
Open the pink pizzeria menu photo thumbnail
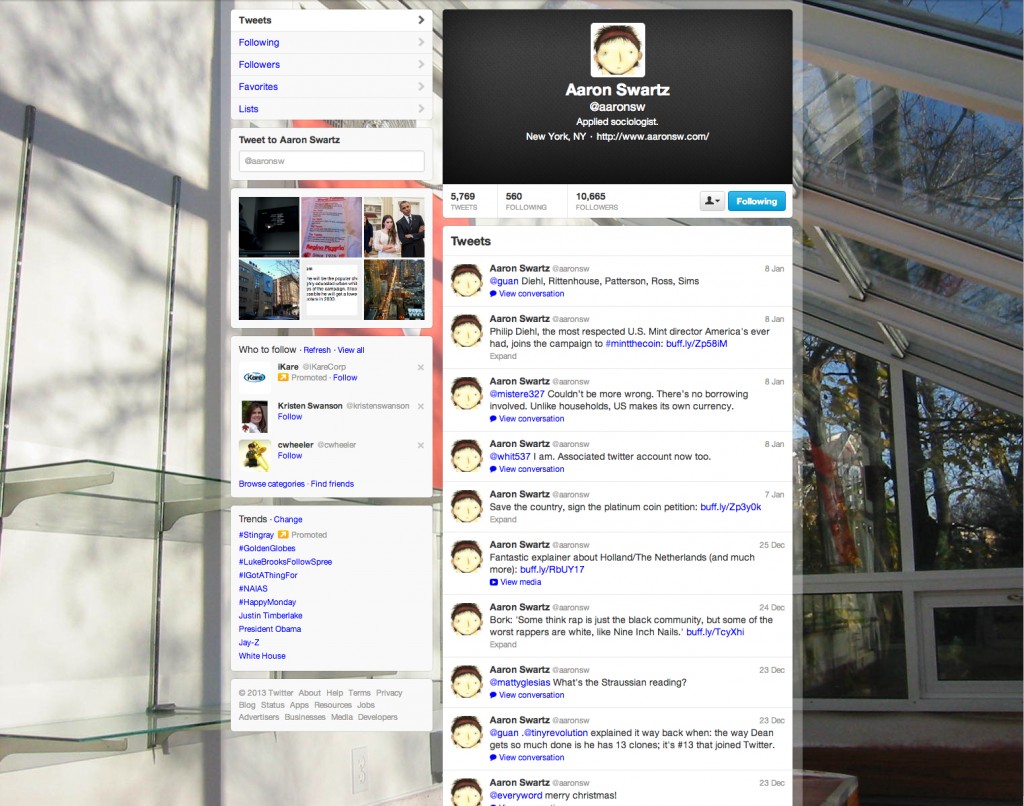pyautogui.click(x=331, y=227)
